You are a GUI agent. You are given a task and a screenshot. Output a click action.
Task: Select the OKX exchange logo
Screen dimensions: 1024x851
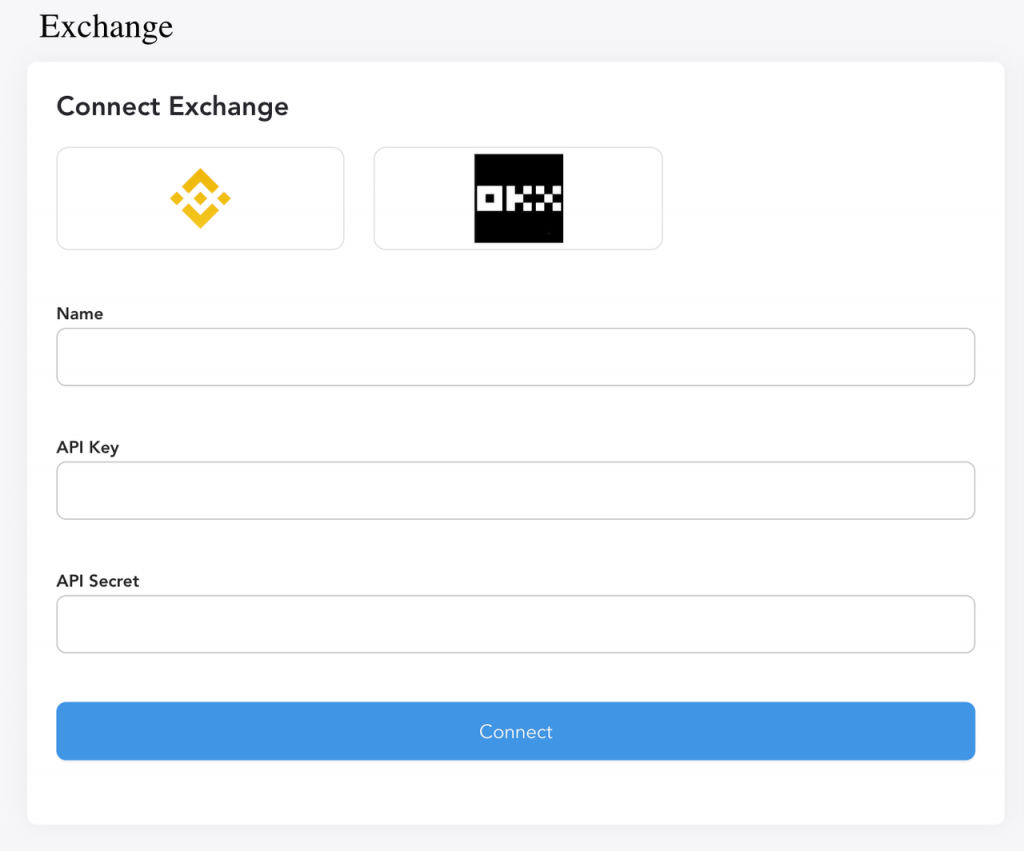click(518, 198)
